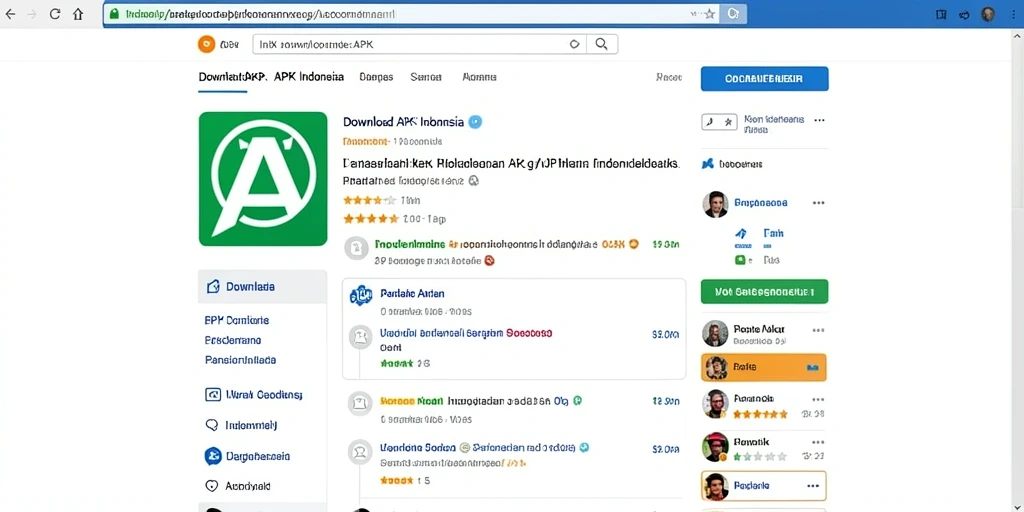
Task: Reload the page with the refresh icon
Action: [55, 14]
